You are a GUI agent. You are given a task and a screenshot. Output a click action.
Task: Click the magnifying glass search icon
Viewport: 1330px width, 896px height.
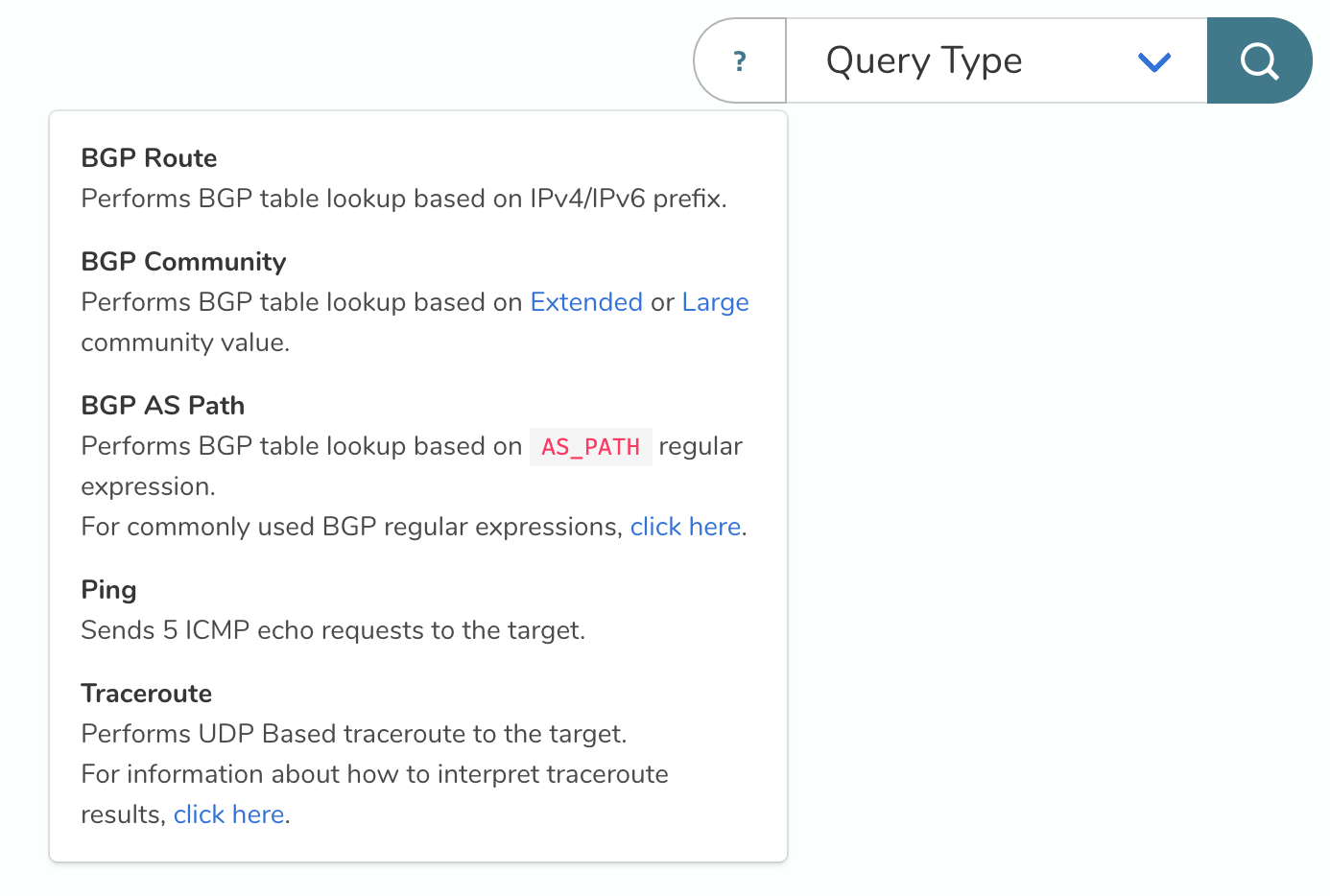[x=1259, y=60]
